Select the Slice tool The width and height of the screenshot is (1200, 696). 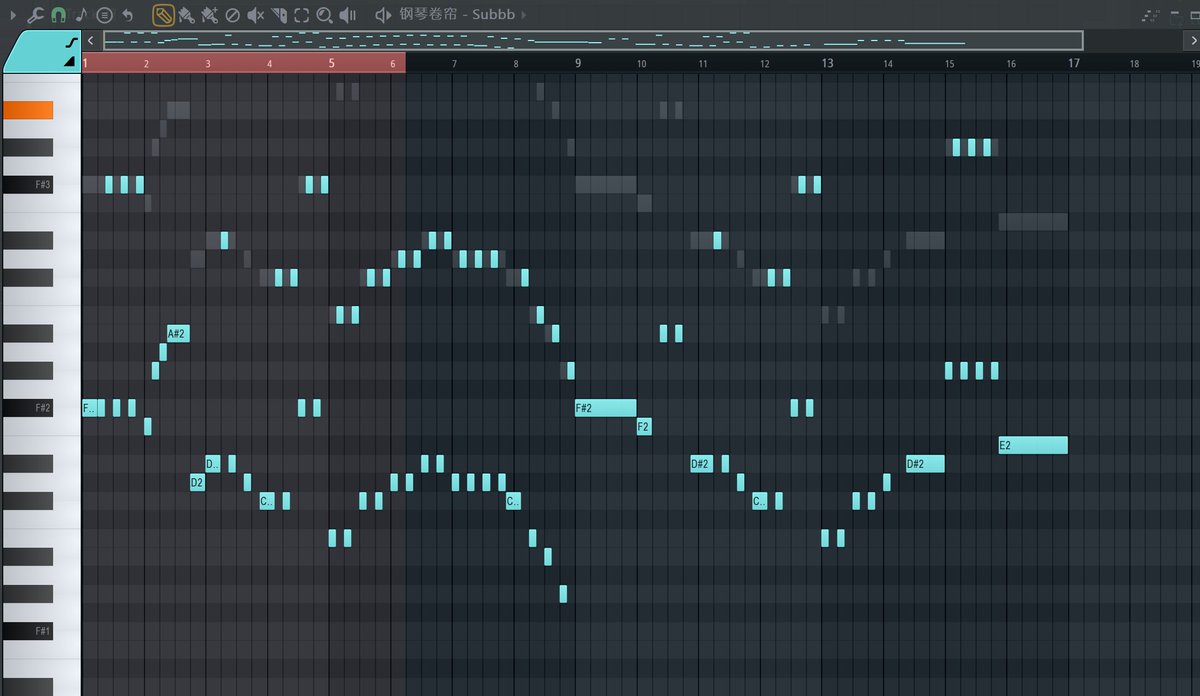[279, 15]
